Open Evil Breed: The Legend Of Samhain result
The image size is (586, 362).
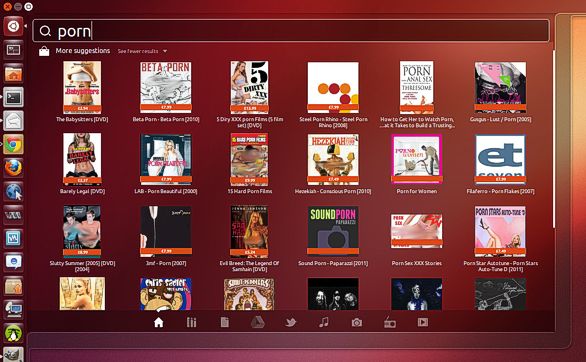[249, 239]
